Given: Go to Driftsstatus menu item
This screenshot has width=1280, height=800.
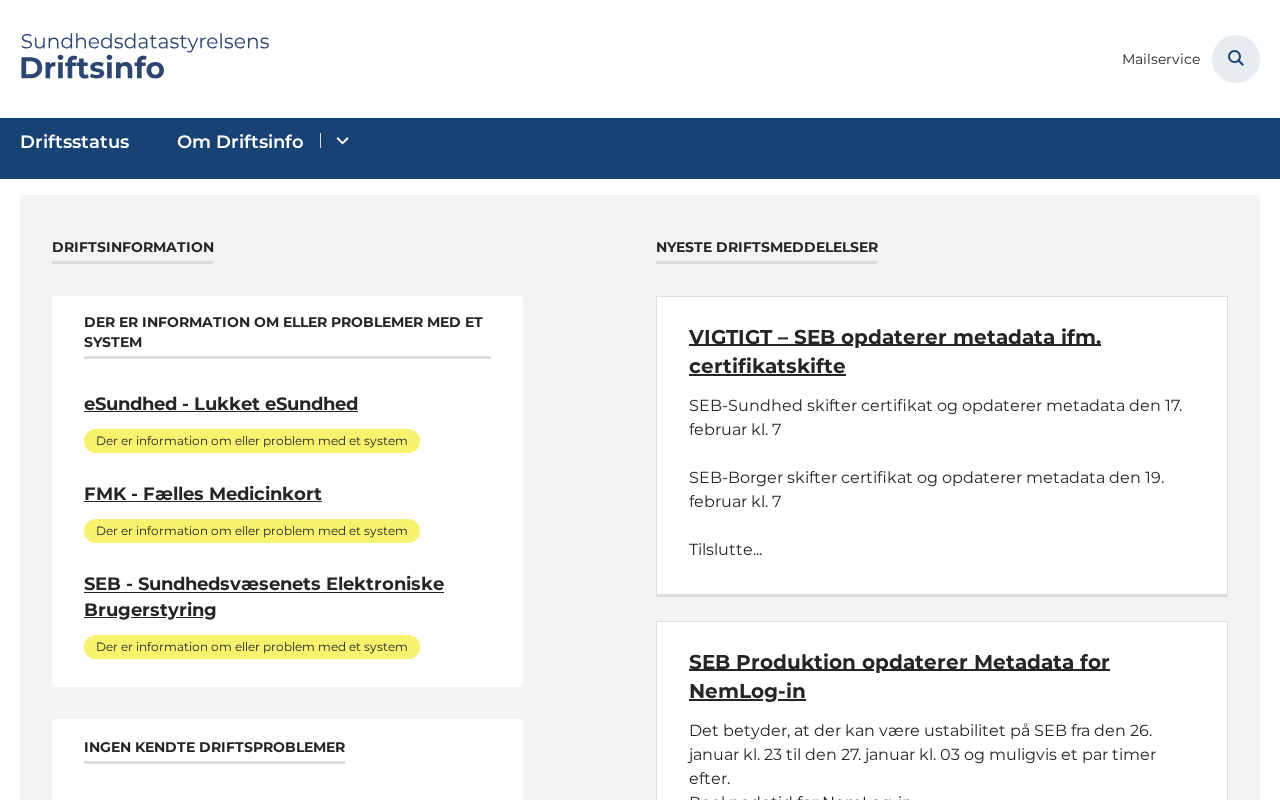Looking at the screenshot, I should coord(75,142).
